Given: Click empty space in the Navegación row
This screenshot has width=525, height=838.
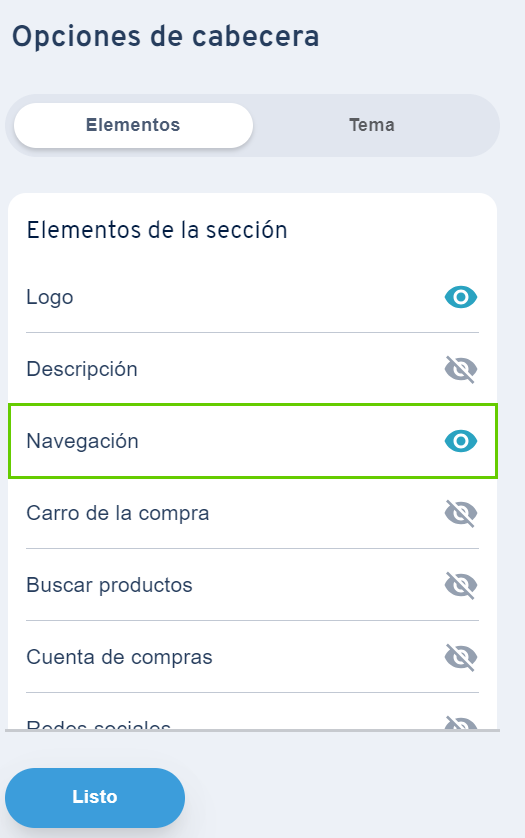Looking at the screenshot, I should 291,441.
